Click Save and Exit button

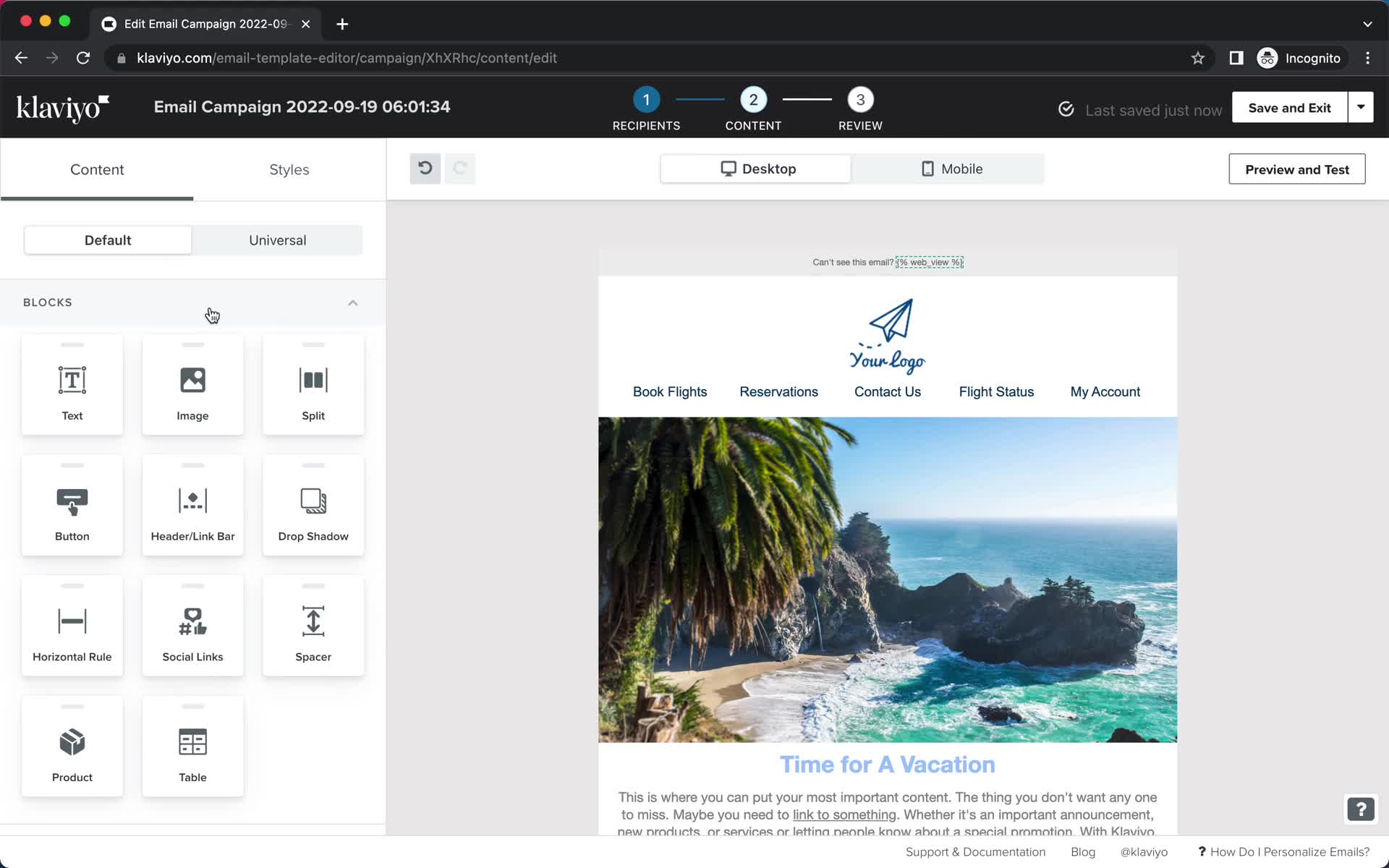tap(1290, 107)
